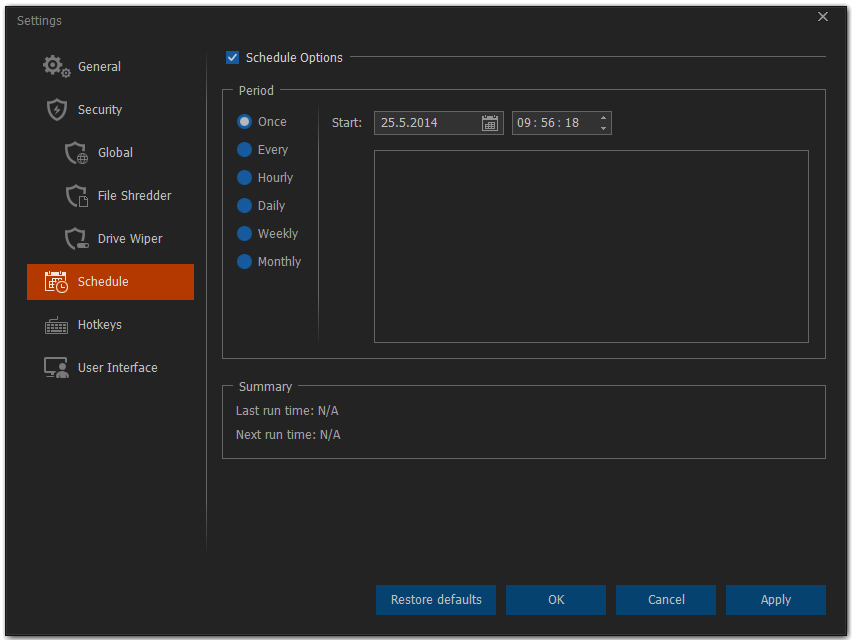Click the Security shield icon
853x640 pixels.
pyautogui.click(x=57, y=109)
